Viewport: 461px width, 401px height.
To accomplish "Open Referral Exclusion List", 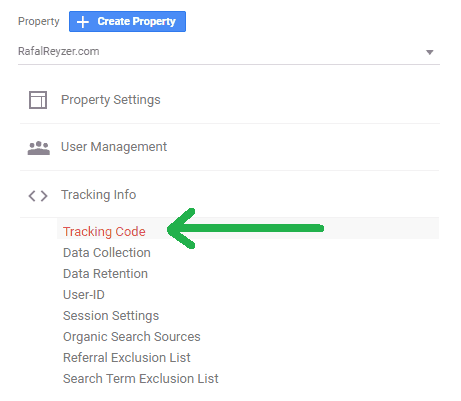I will [127, 358].
